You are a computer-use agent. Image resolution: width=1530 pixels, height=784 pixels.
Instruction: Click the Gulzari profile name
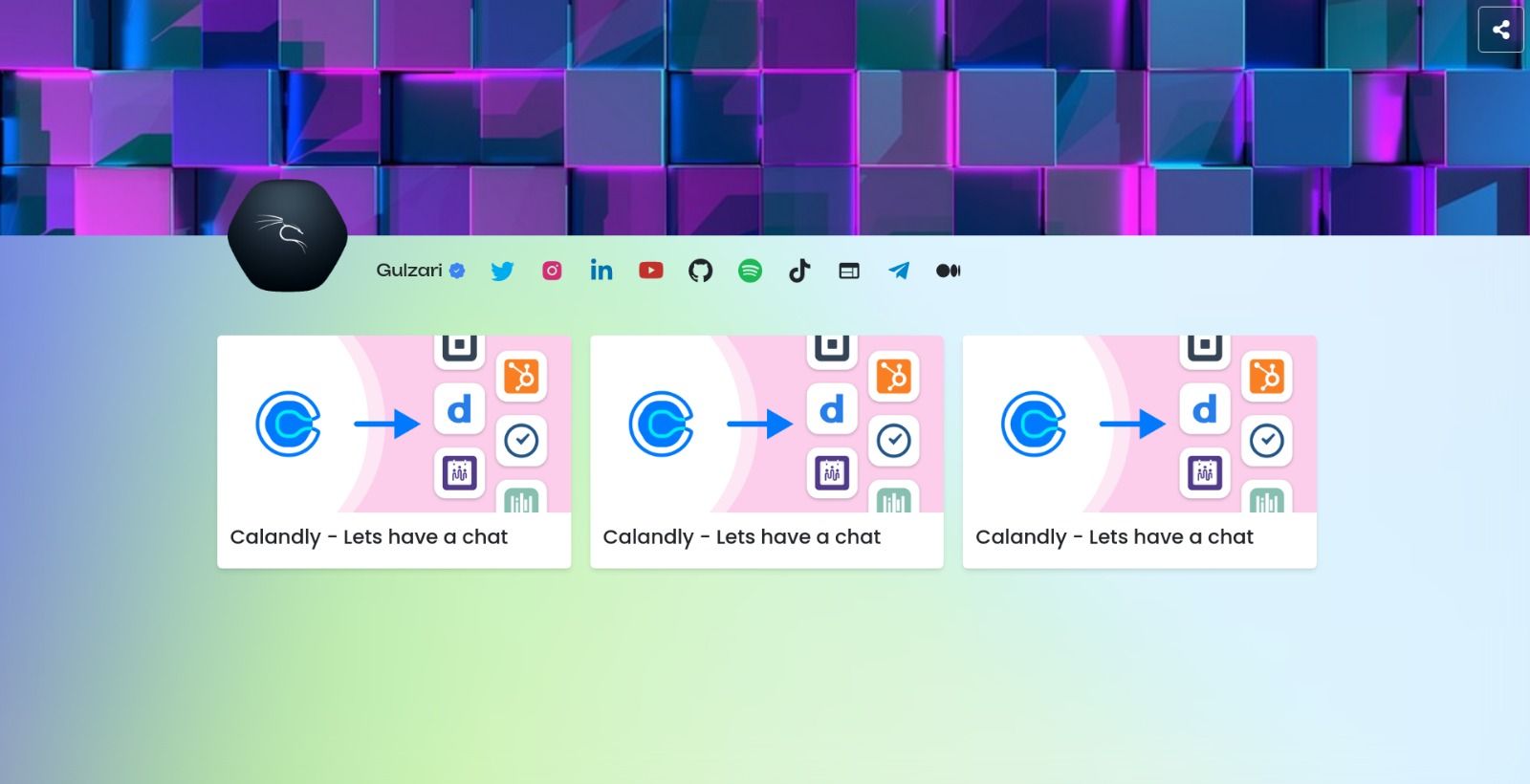click(x=409, y=270)
